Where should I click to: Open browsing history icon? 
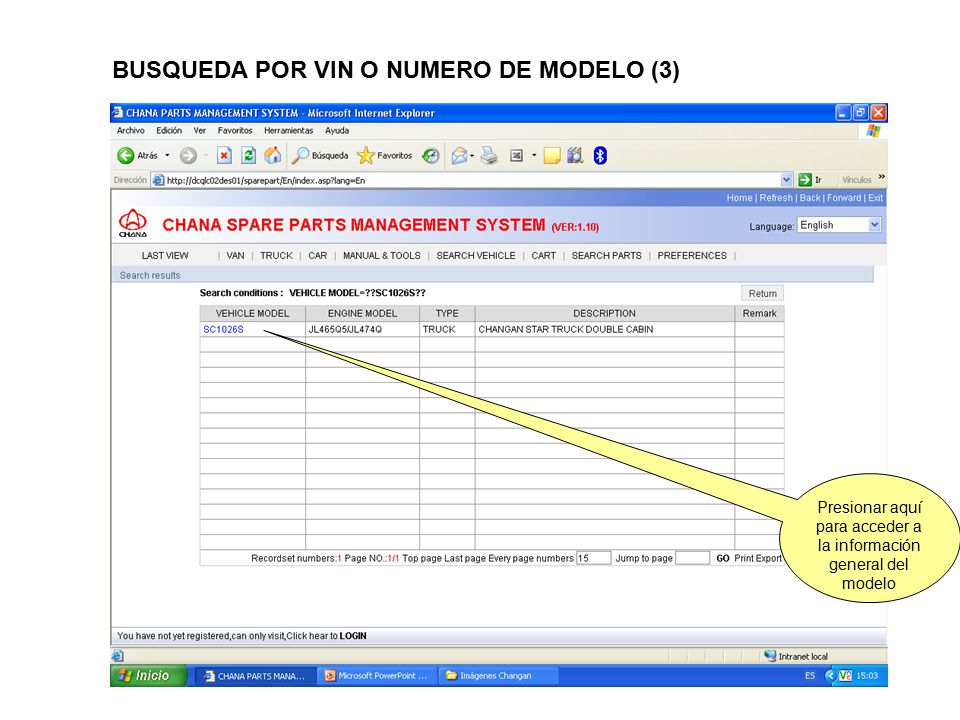coord(431,156)
